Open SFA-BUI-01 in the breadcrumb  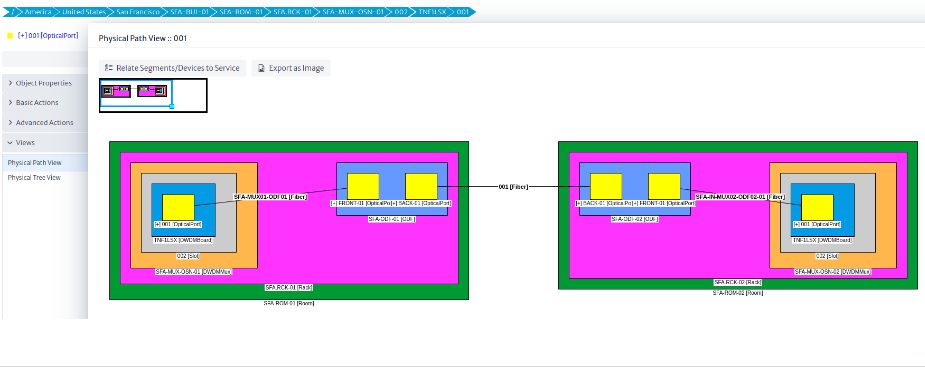tap(189, 12)
